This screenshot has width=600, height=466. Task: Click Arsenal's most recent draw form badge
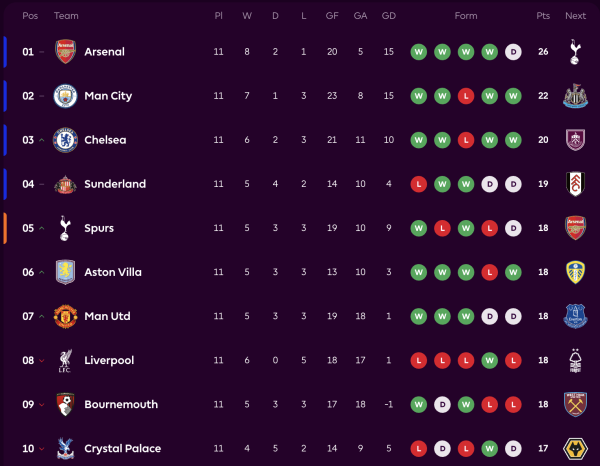coord(513,52)
